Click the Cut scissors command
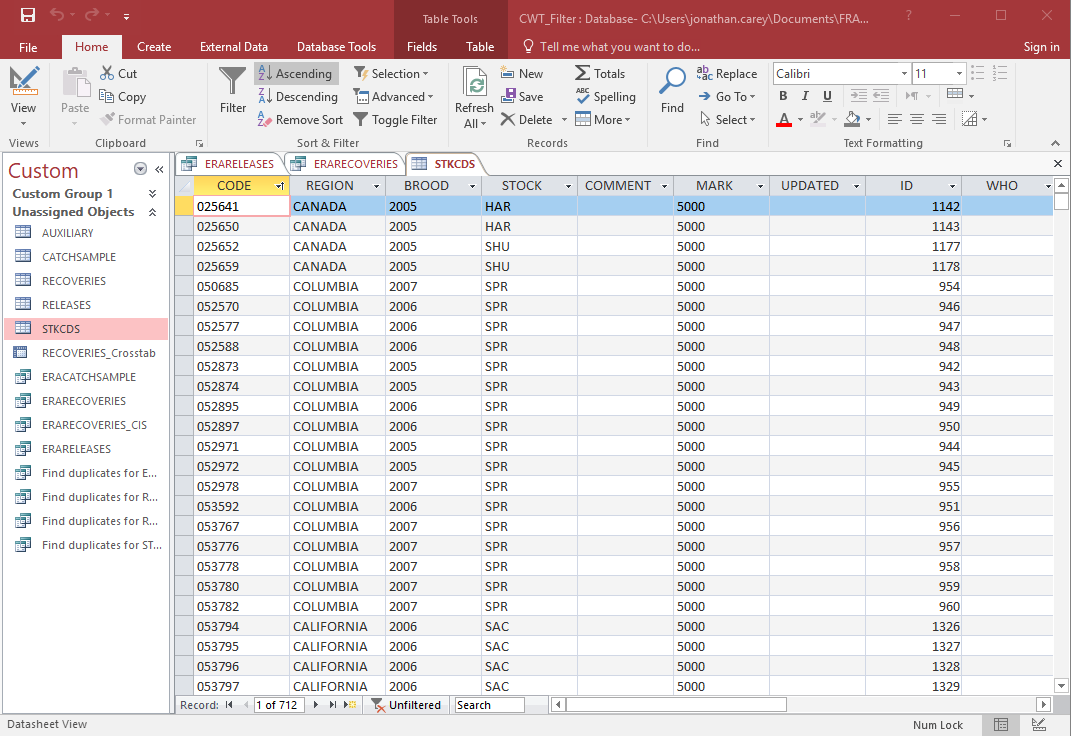 pos(118,73)
